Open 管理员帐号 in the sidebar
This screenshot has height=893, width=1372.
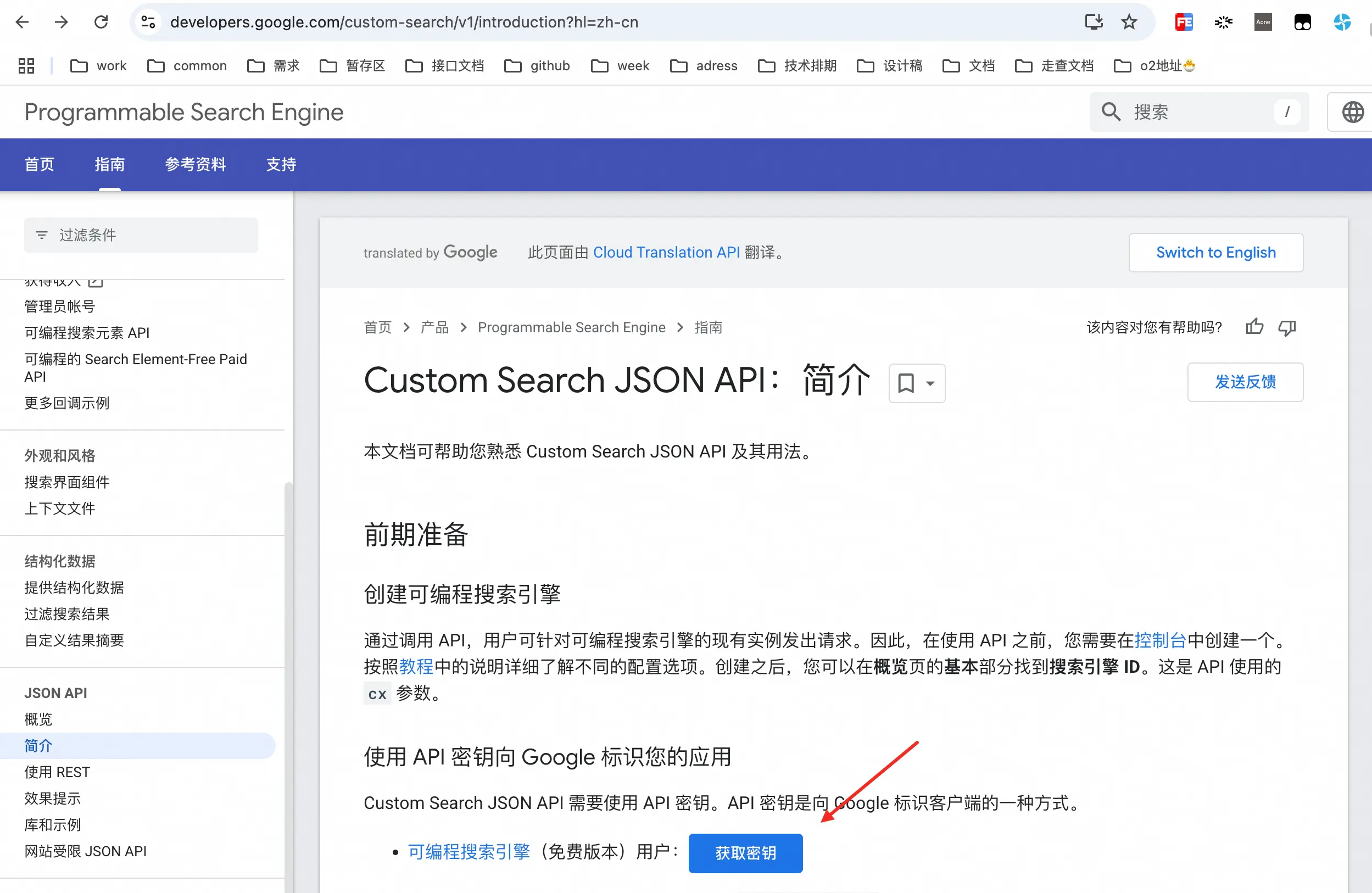click(59, 306)
